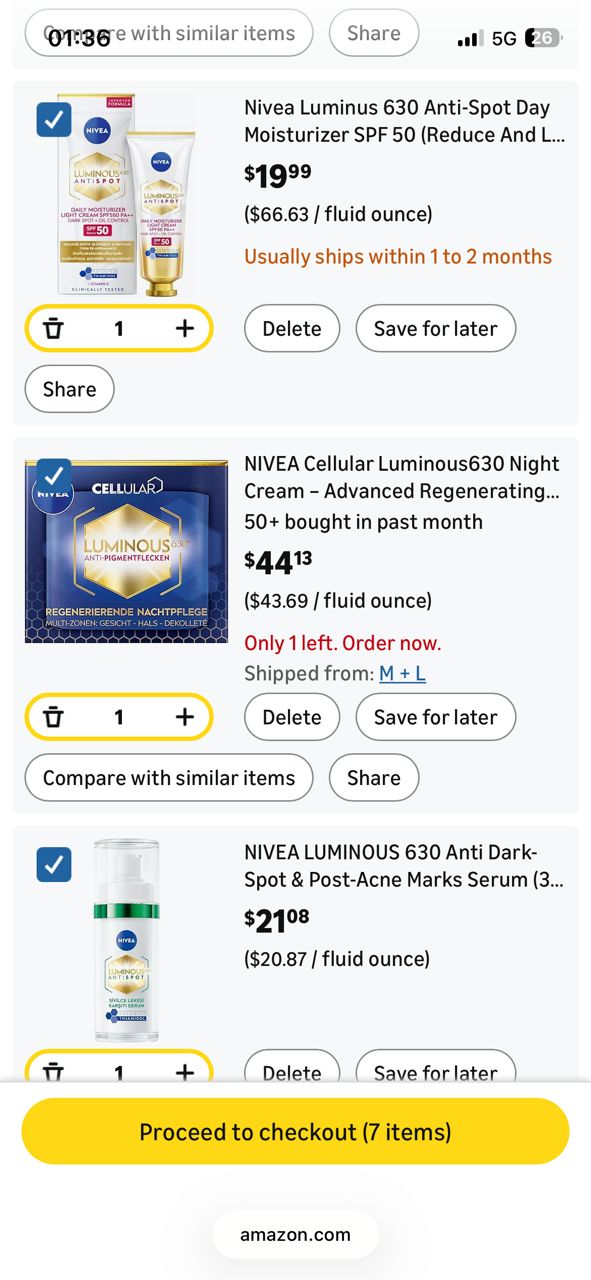
Task: Uncheck the Cellular Night Cream checkbox
Action: tap(54, 475)
